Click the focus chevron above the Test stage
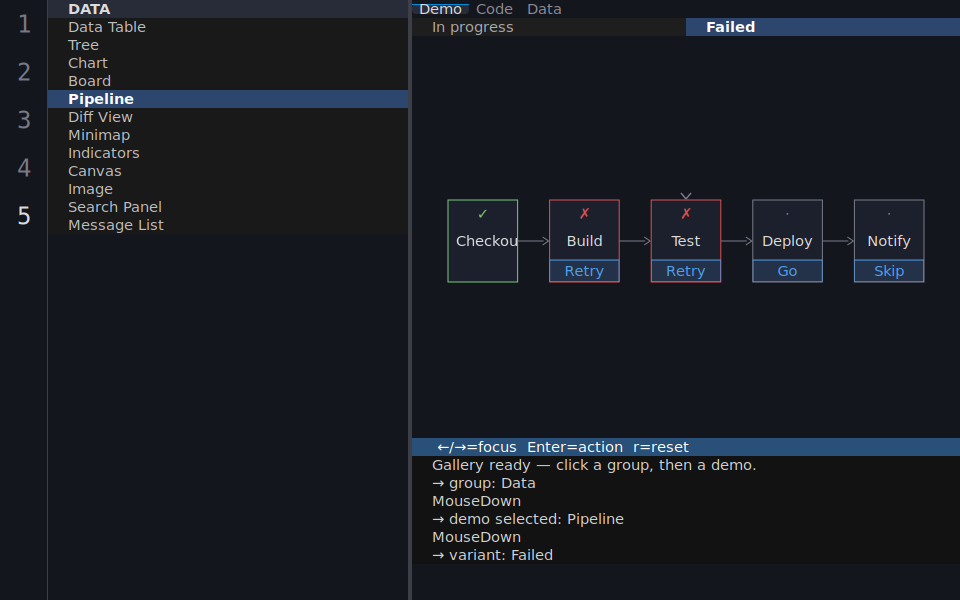 tap(686, 196)
